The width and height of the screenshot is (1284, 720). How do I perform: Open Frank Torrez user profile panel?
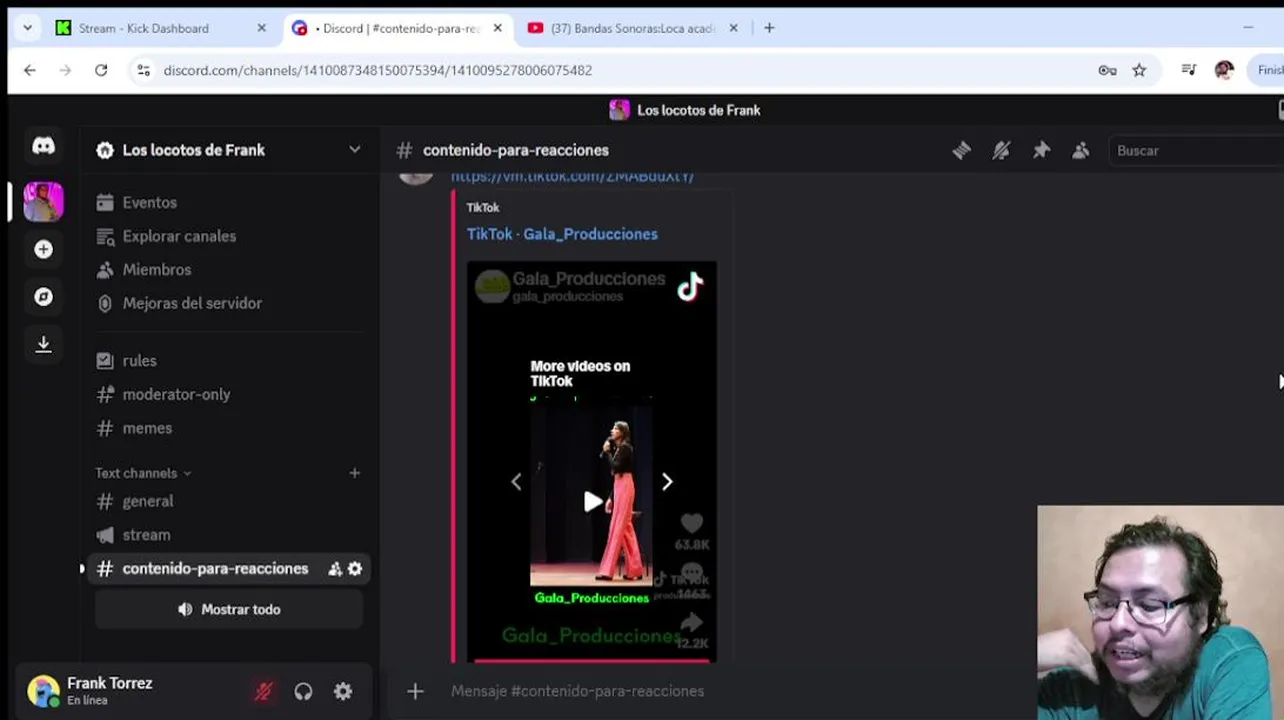pos(110,691)
